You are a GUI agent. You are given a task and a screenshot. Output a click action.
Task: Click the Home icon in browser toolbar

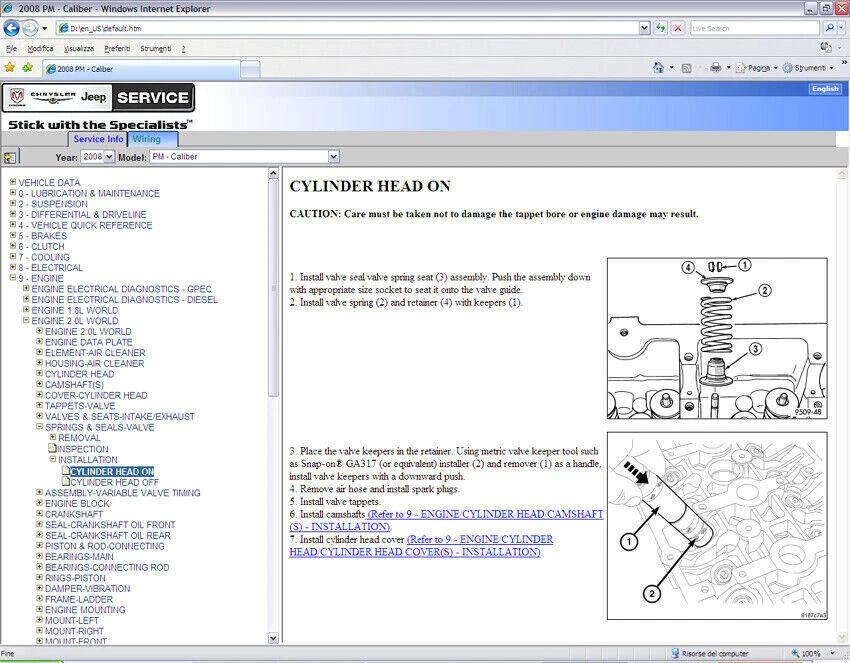[659, 67]
